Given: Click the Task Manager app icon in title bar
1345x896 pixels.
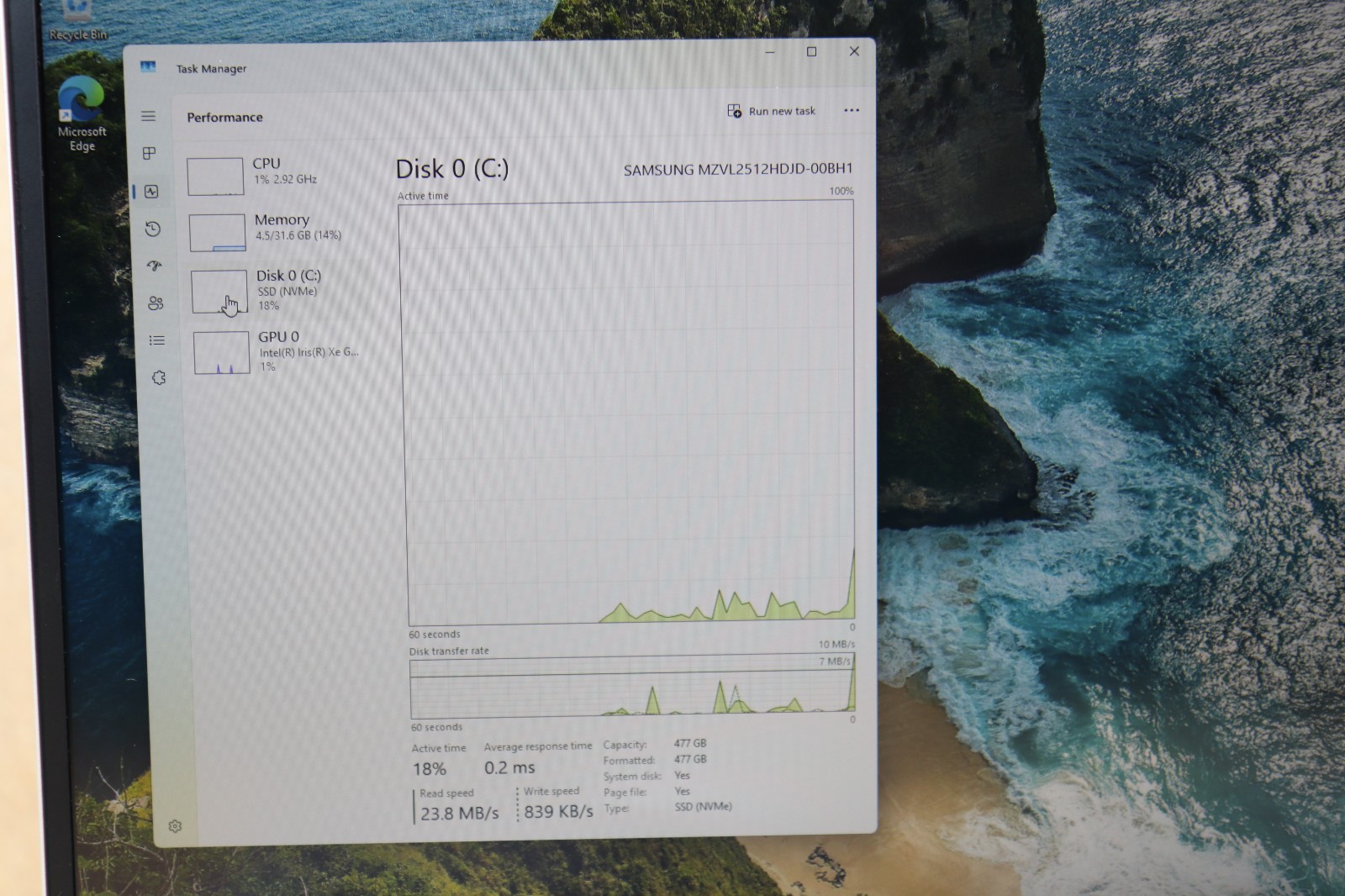Looking at the screenshot, I should [148, 66].
